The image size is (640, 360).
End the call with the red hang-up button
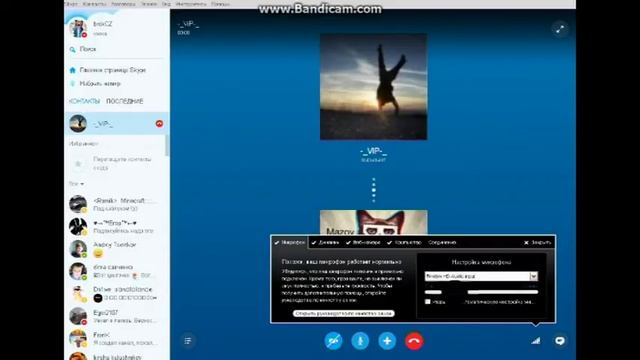[x=414, y=341]
